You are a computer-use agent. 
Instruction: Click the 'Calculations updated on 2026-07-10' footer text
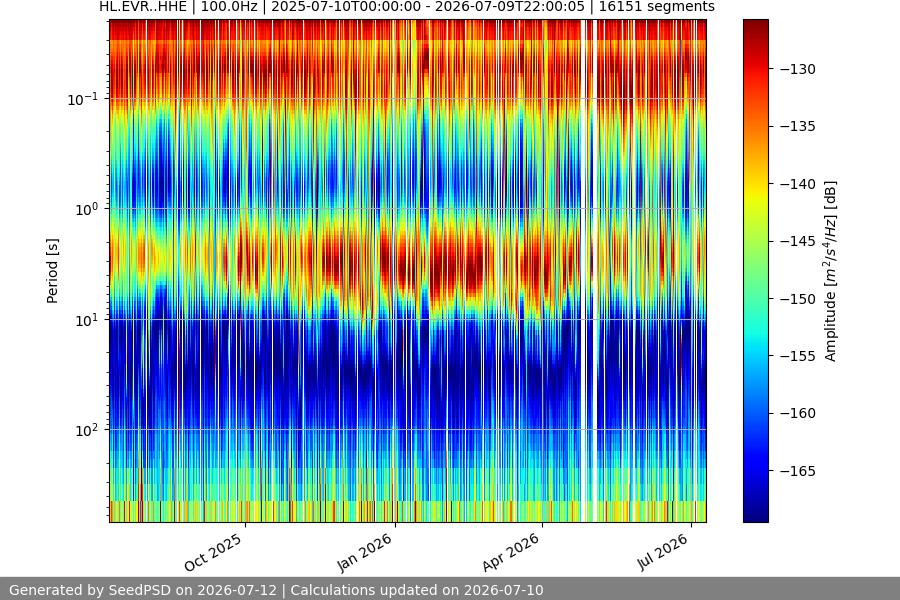tap(417, 590)
